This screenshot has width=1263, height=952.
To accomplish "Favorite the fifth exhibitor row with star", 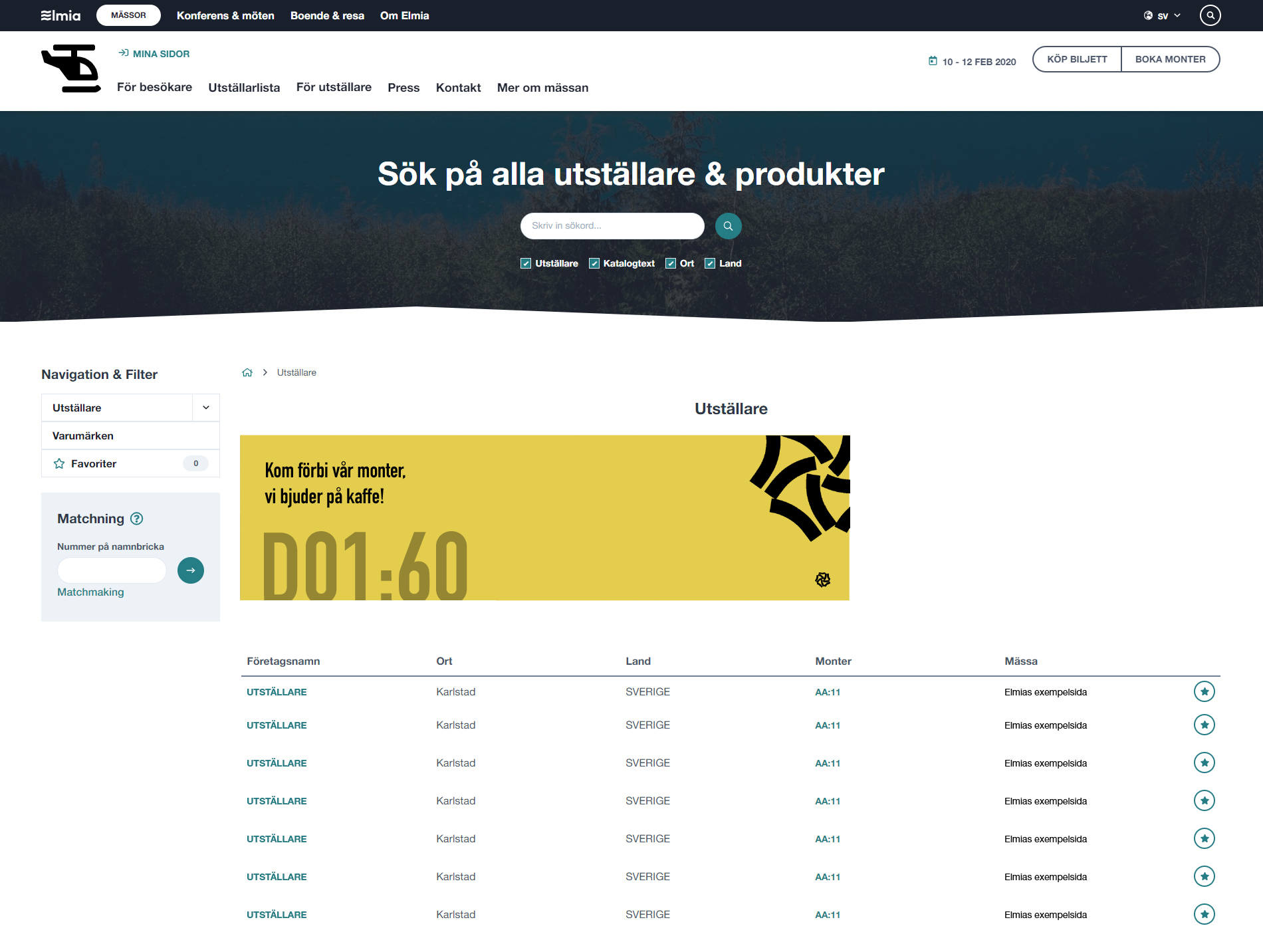I will tap(1204, 838).
